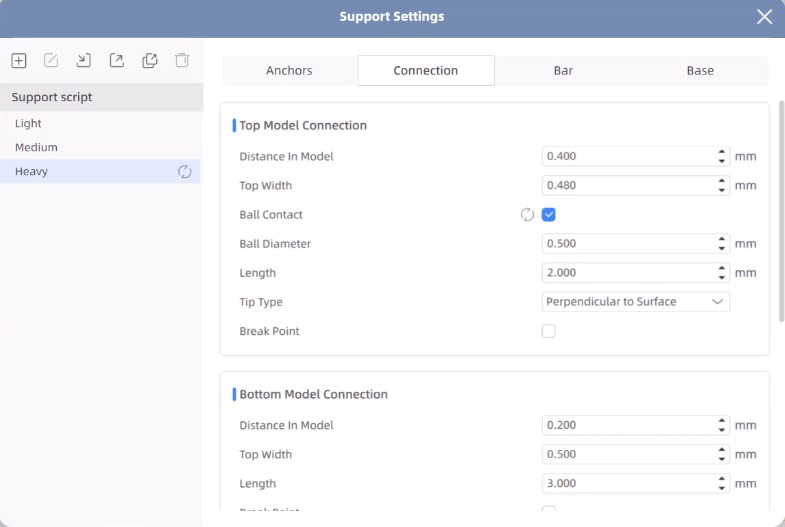The image size is (785, 527).
Task: Increase the Top Model Distance In Model value
Action: 722,152
